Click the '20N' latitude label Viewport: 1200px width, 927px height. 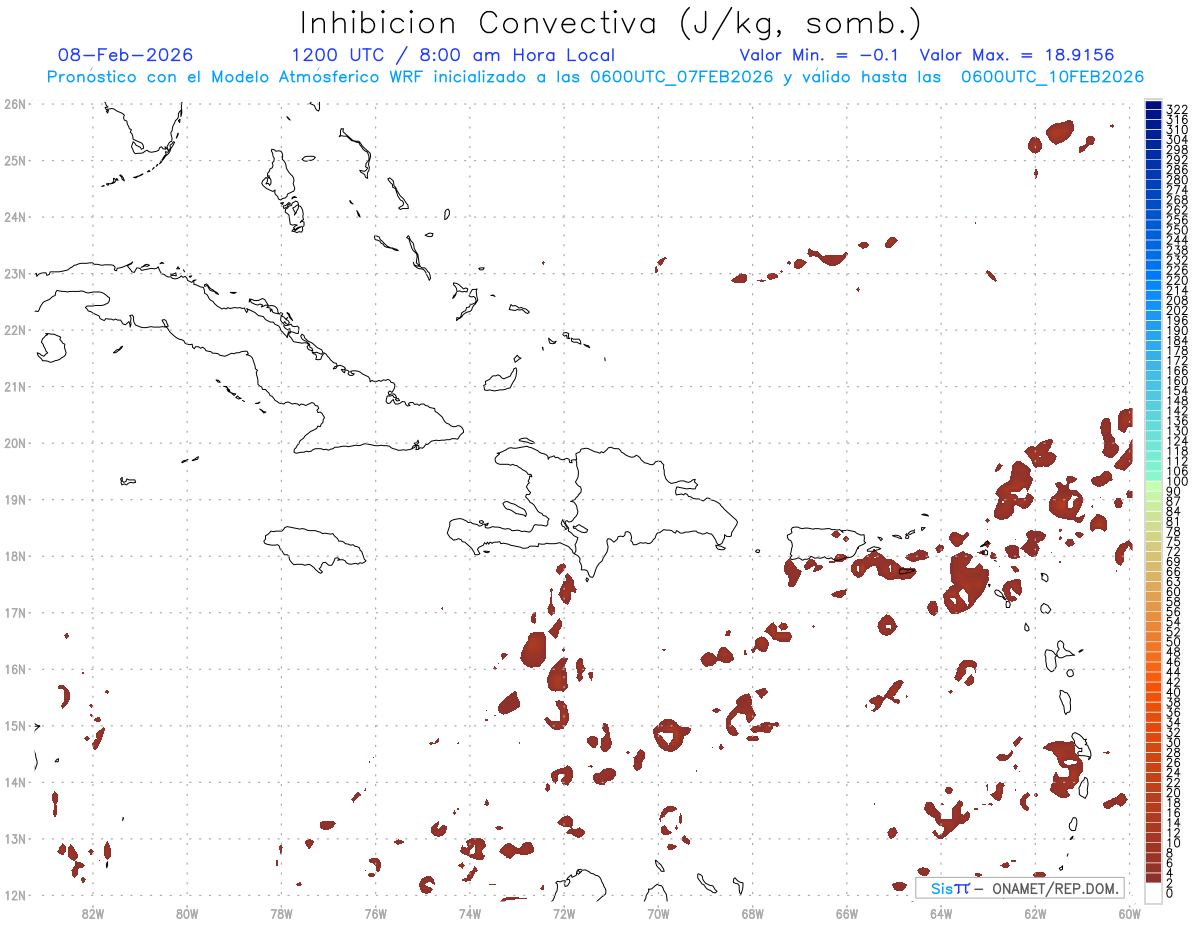point(14,443)
